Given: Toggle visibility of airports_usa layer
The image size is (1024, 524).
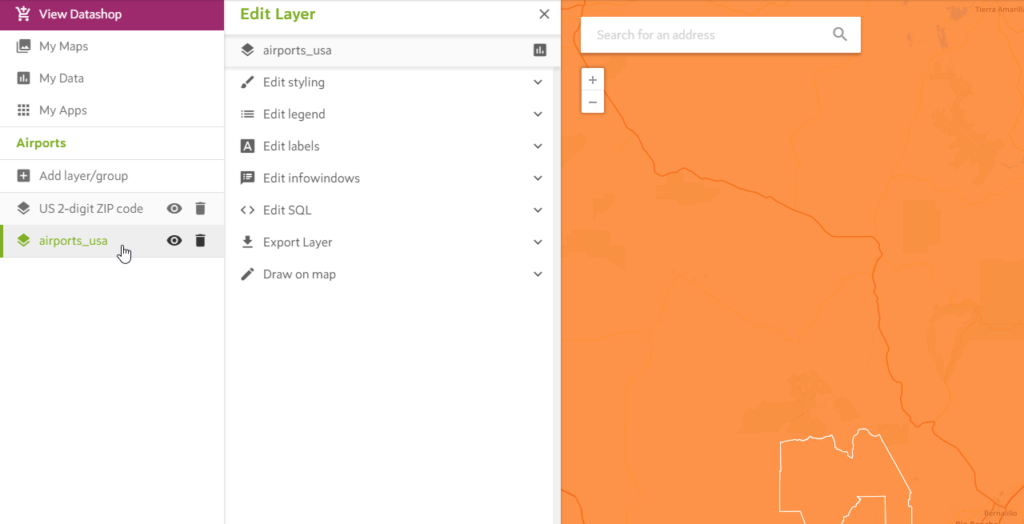Looking at the screenshot, I should coord(174,240).
